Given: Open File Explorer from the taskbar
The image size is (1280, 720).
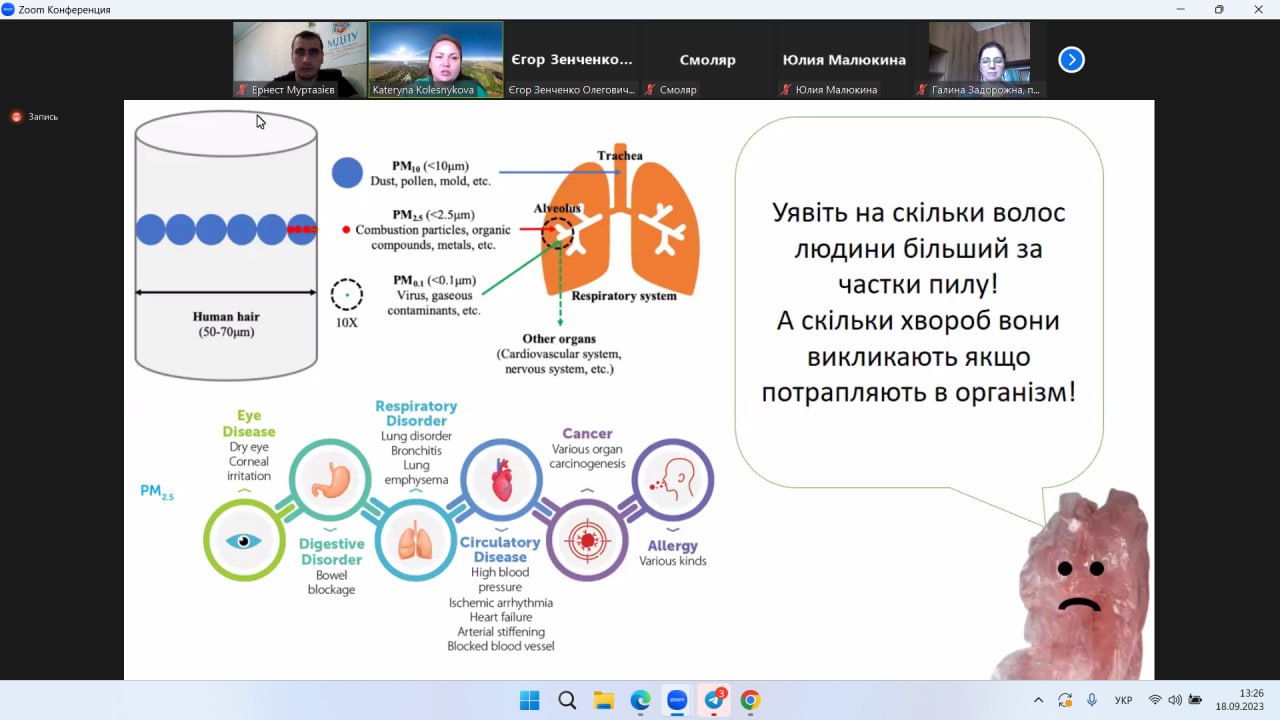Looking at the screenshot, I should (603, 700).
